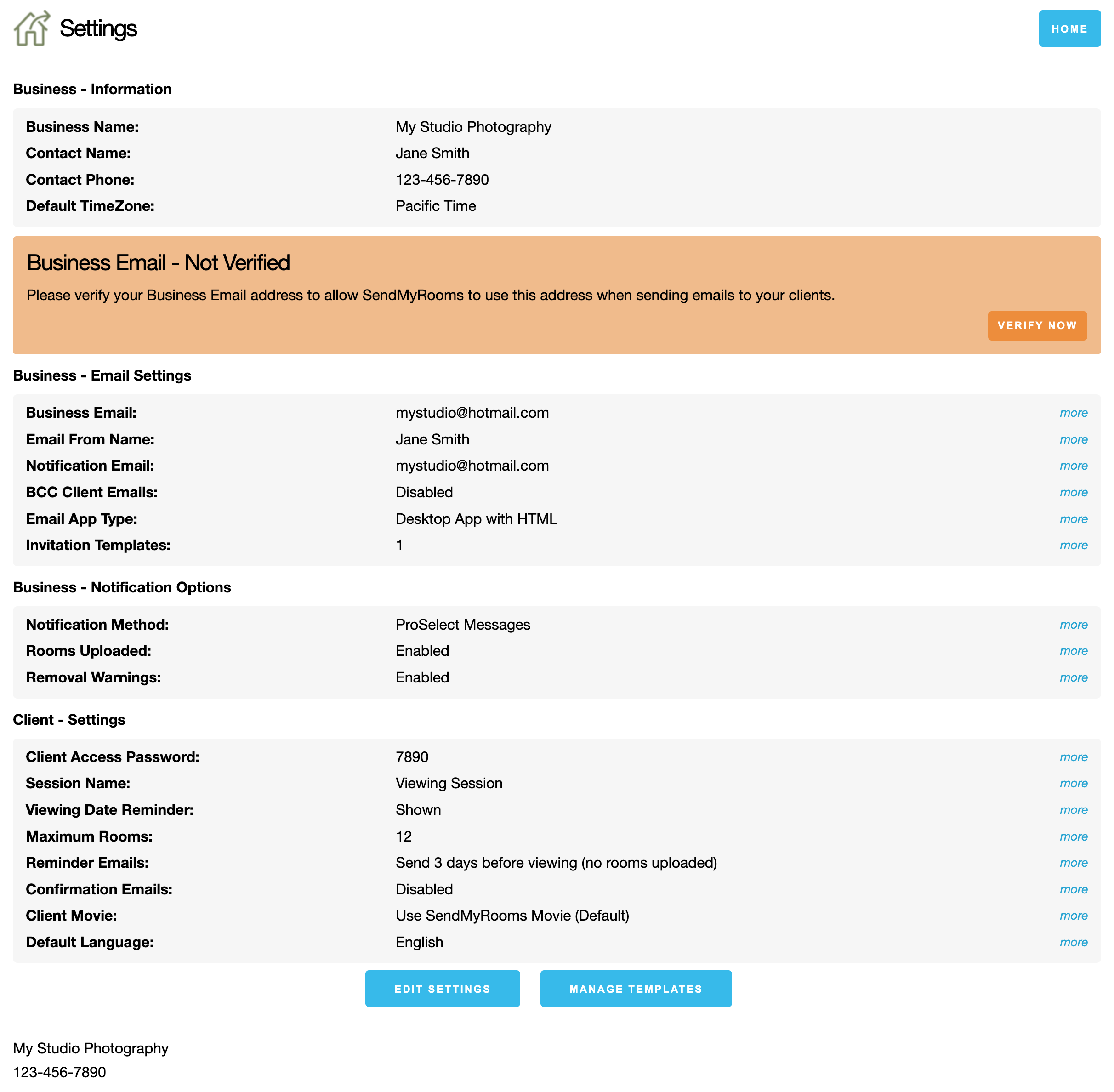Screen dimensions: 1114x1092
Task: Expand more for Reminder Emails
Action: click(1073, 863)
